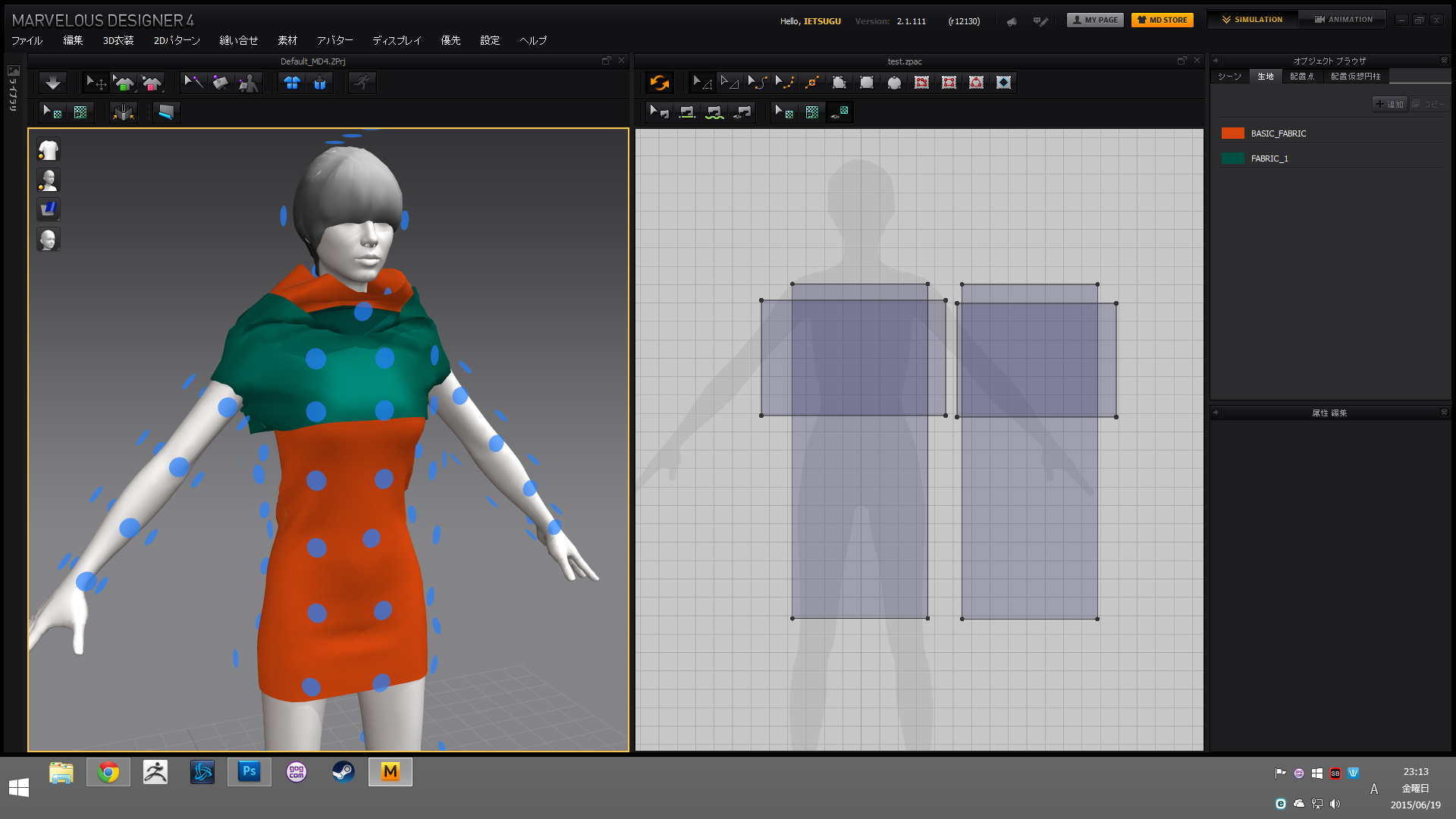Collapse the オブジェクト ブラウザ panel arrow

pos(1216,61)
